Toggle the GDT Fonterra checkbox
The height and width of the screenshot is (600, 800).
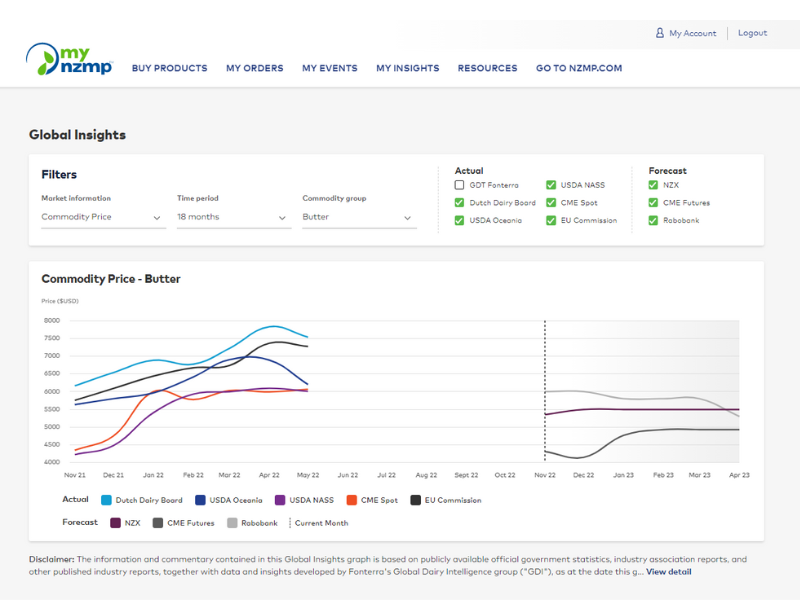pyautogui.click(x=459, y=185)
